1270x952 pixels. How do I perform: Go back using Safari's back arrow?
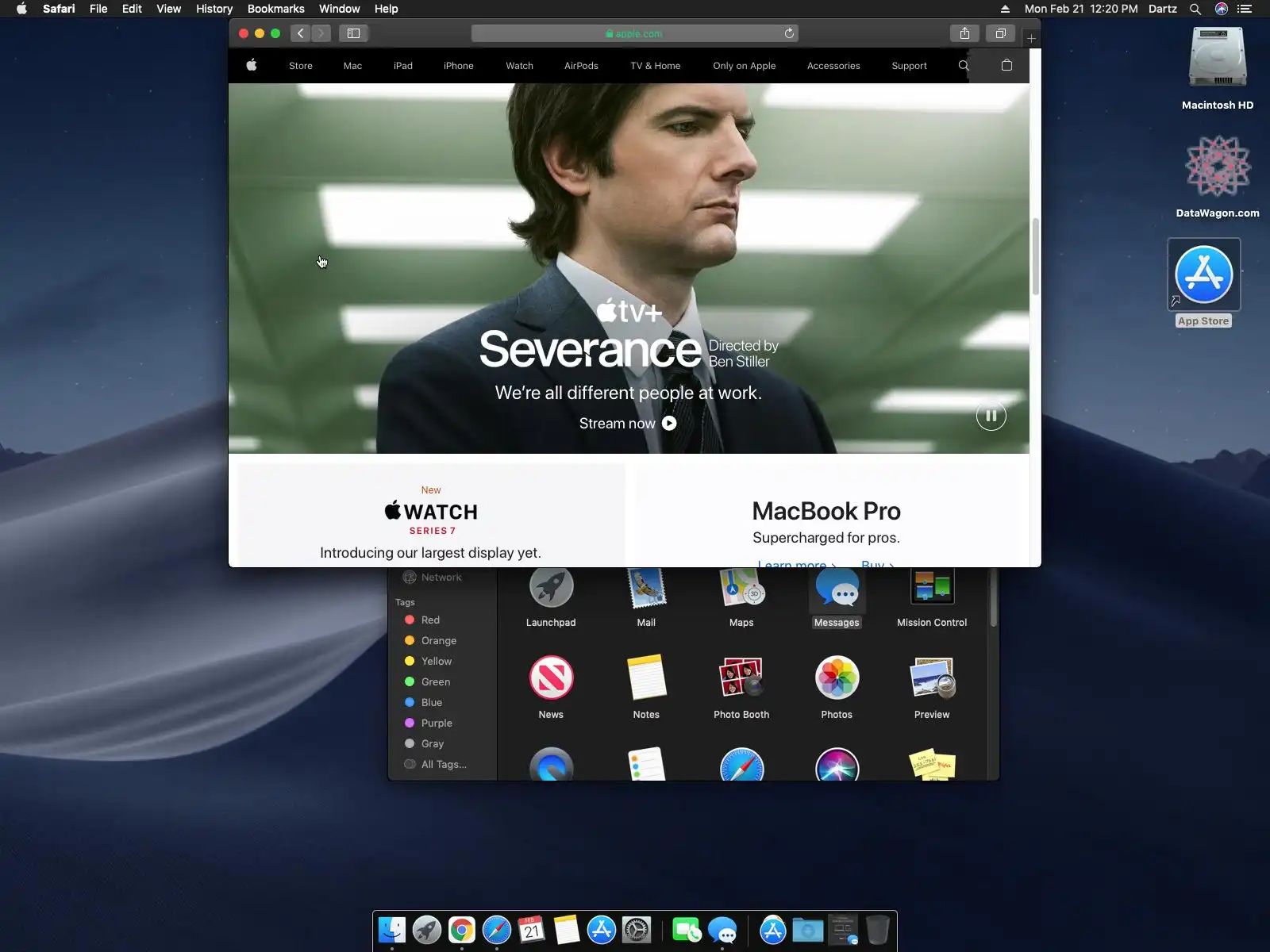tap(300, 33)
